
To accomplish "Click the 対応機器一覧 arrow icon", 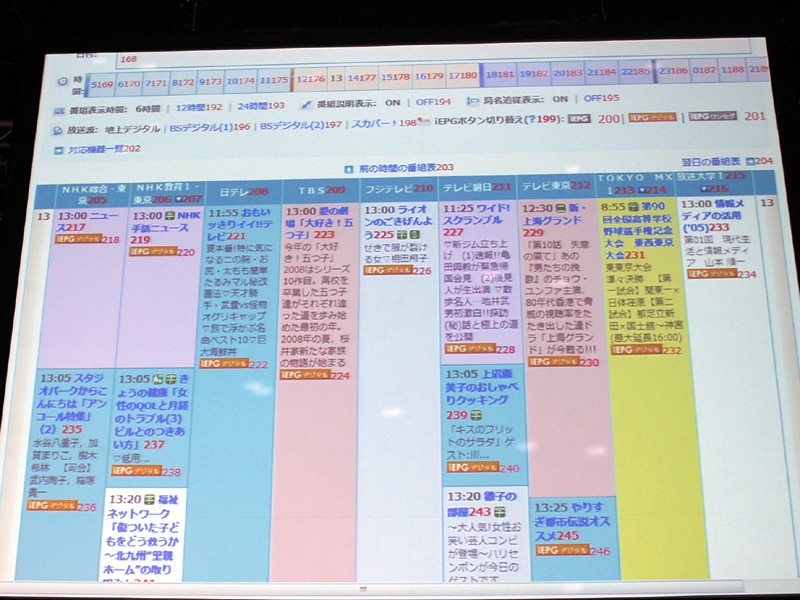I will 59,150.
